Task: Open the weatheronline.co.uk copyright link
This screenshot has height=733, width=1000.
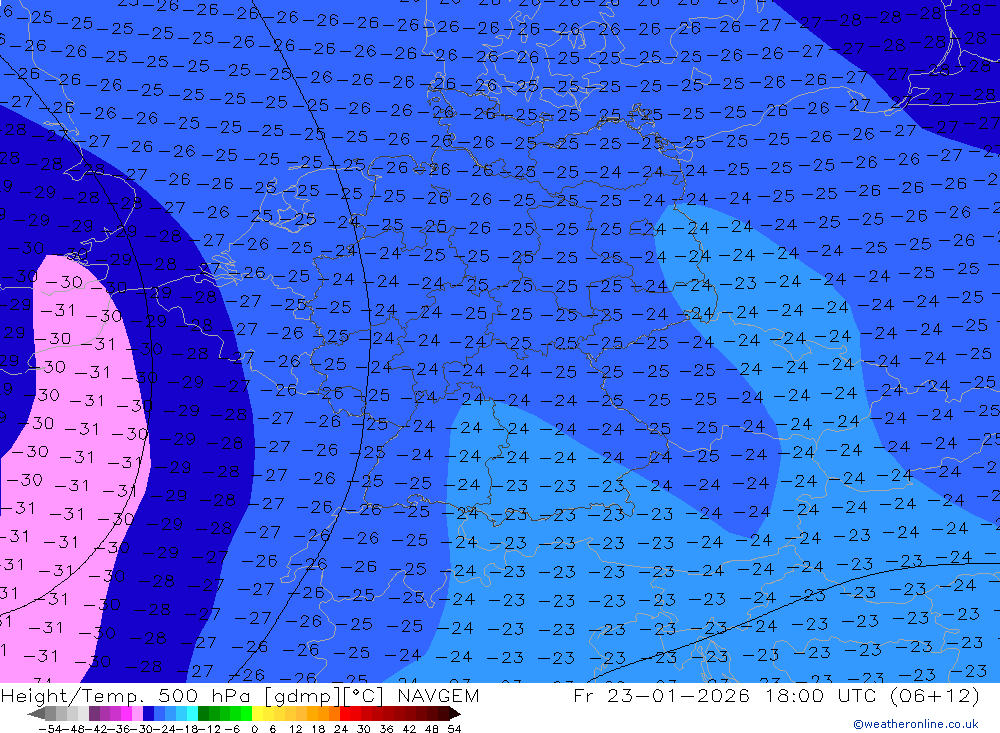Action: pyautogui.click(x=916, y=724)
